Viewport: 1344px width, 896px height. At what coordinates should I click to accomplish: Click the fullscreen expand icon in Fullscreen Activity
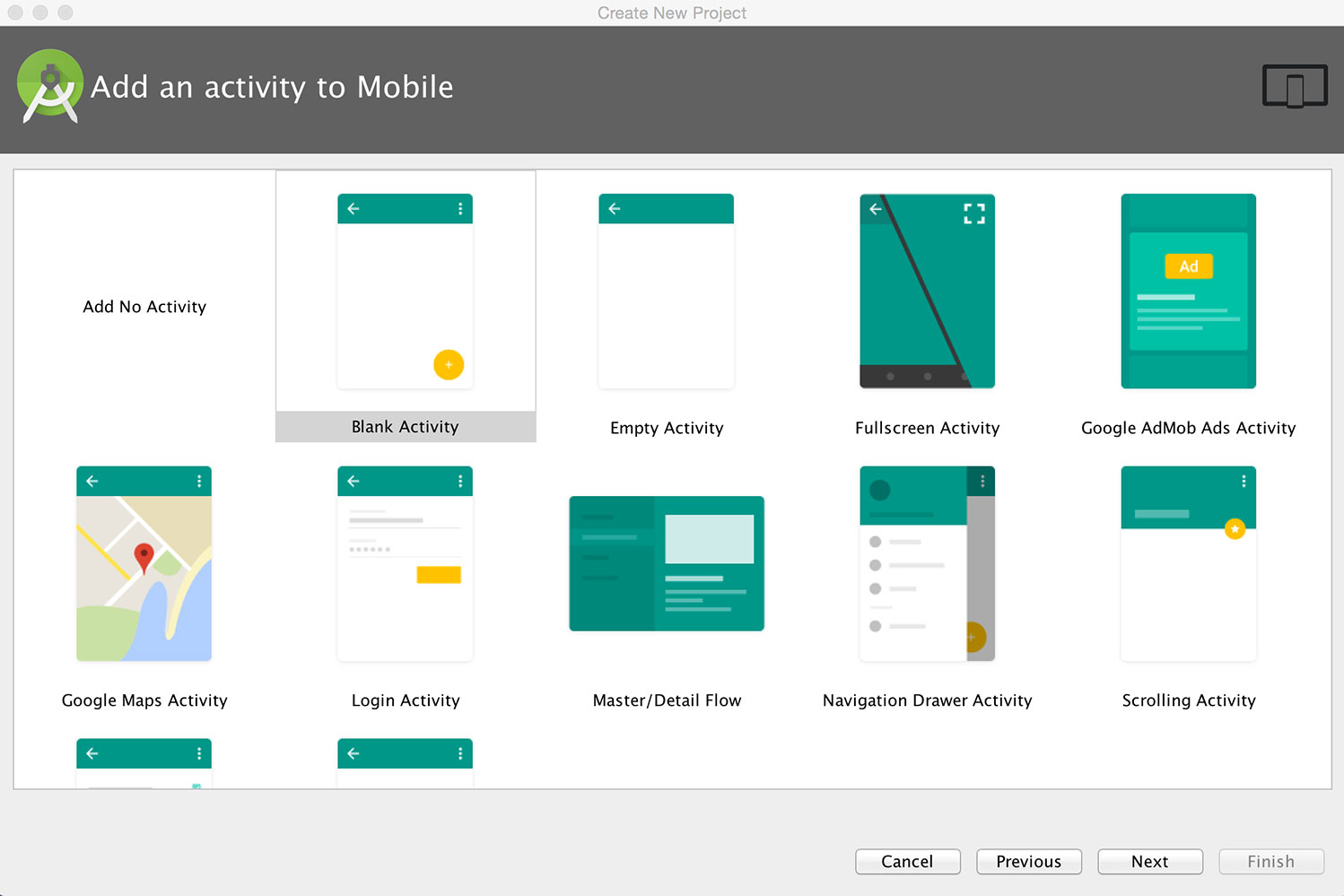(973, 213)
